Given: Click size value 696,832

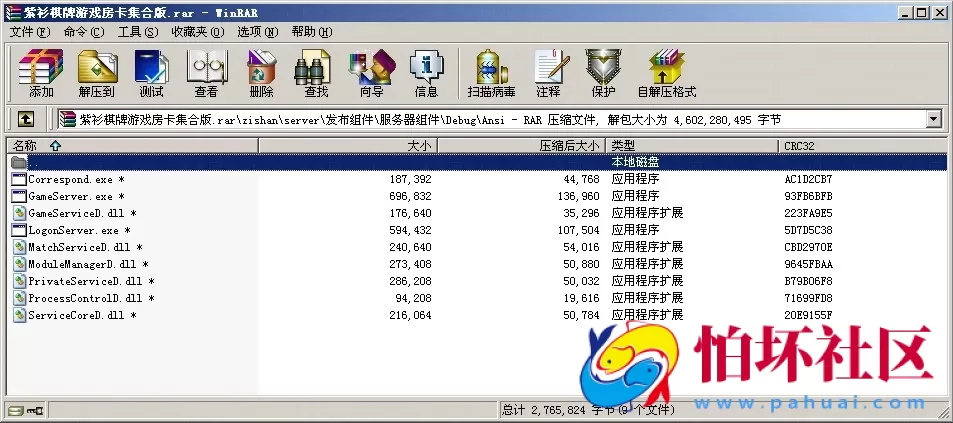Looking at the screenshot, I should (410, 196).
